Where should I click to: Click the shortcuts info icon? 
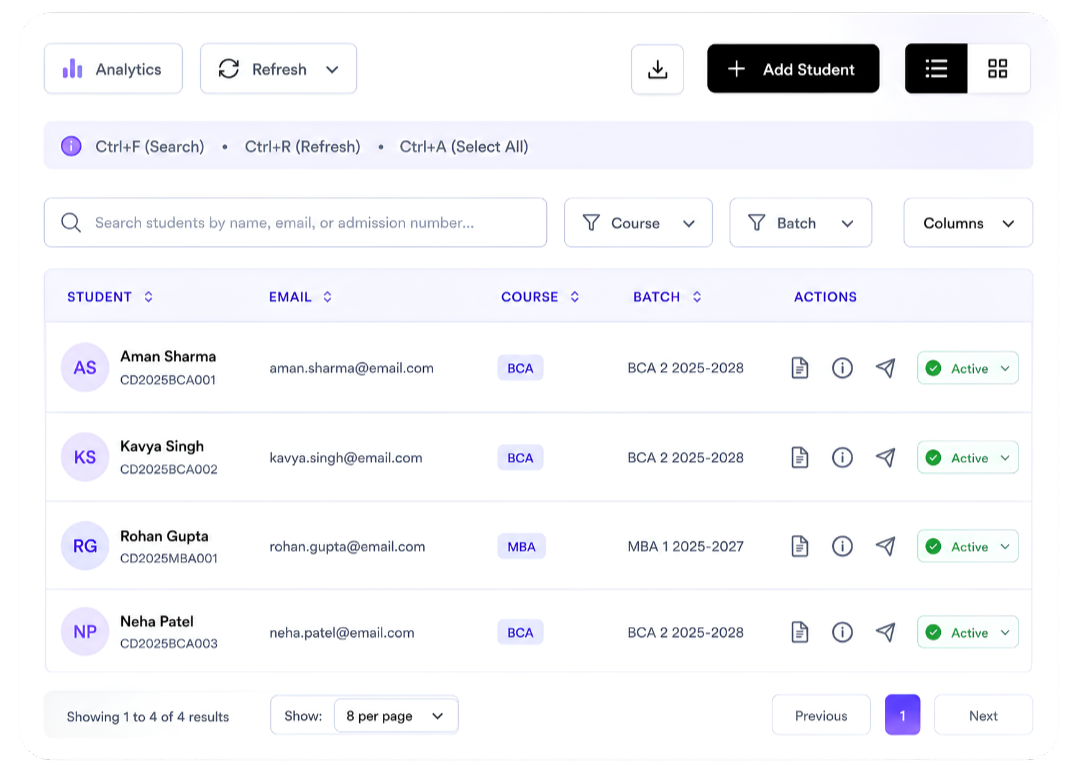pyautogui.click(x=71, y=146)
